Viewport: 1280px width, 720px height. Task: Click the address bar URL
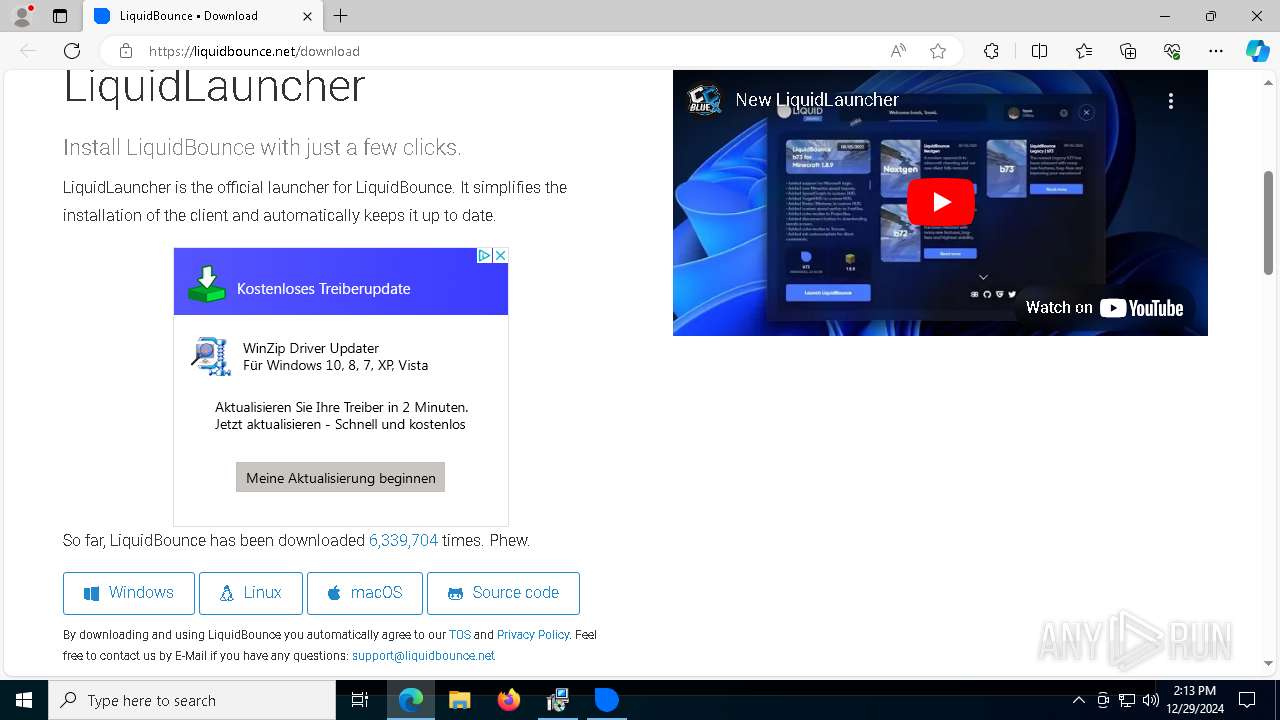point(254,51)
